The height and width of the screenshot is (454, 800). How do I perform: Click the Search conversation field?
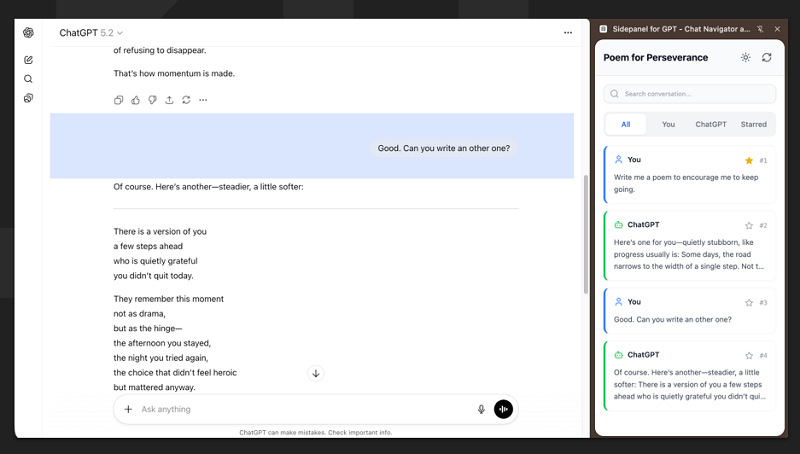point(690,94)
